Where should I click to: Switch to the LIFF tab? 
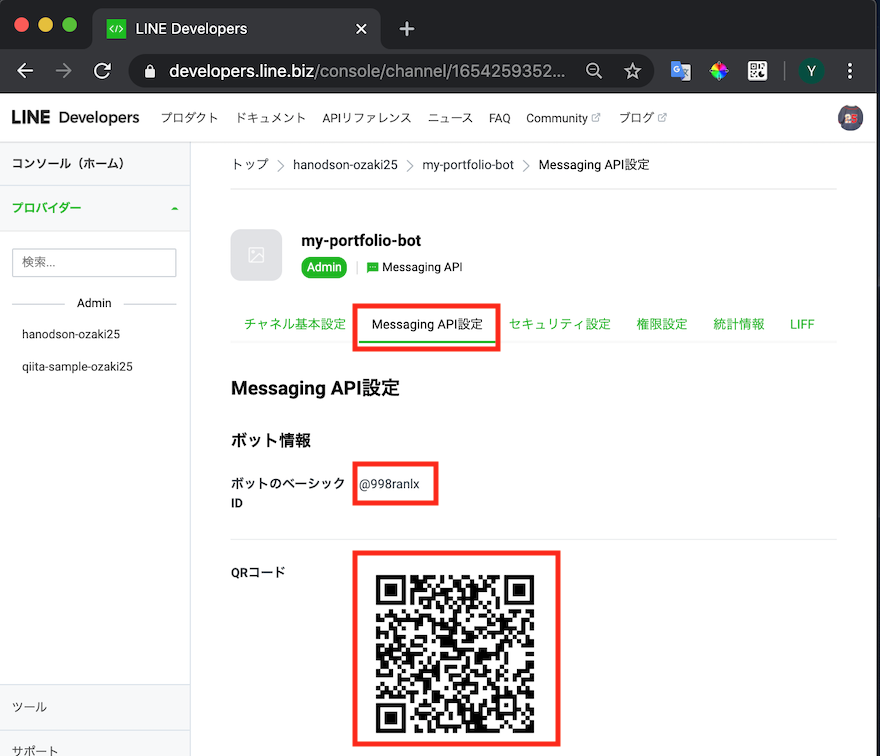801,324
